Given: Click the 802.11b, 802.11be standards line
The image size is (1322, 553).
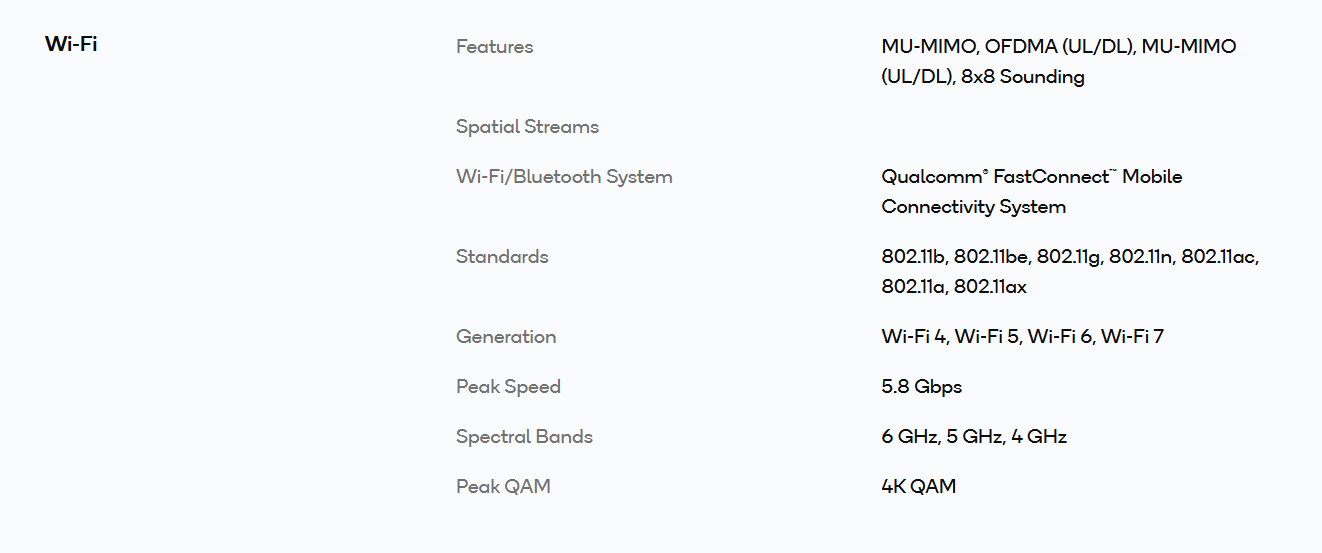Looking at the screenshot, I should pos(1069,256).
